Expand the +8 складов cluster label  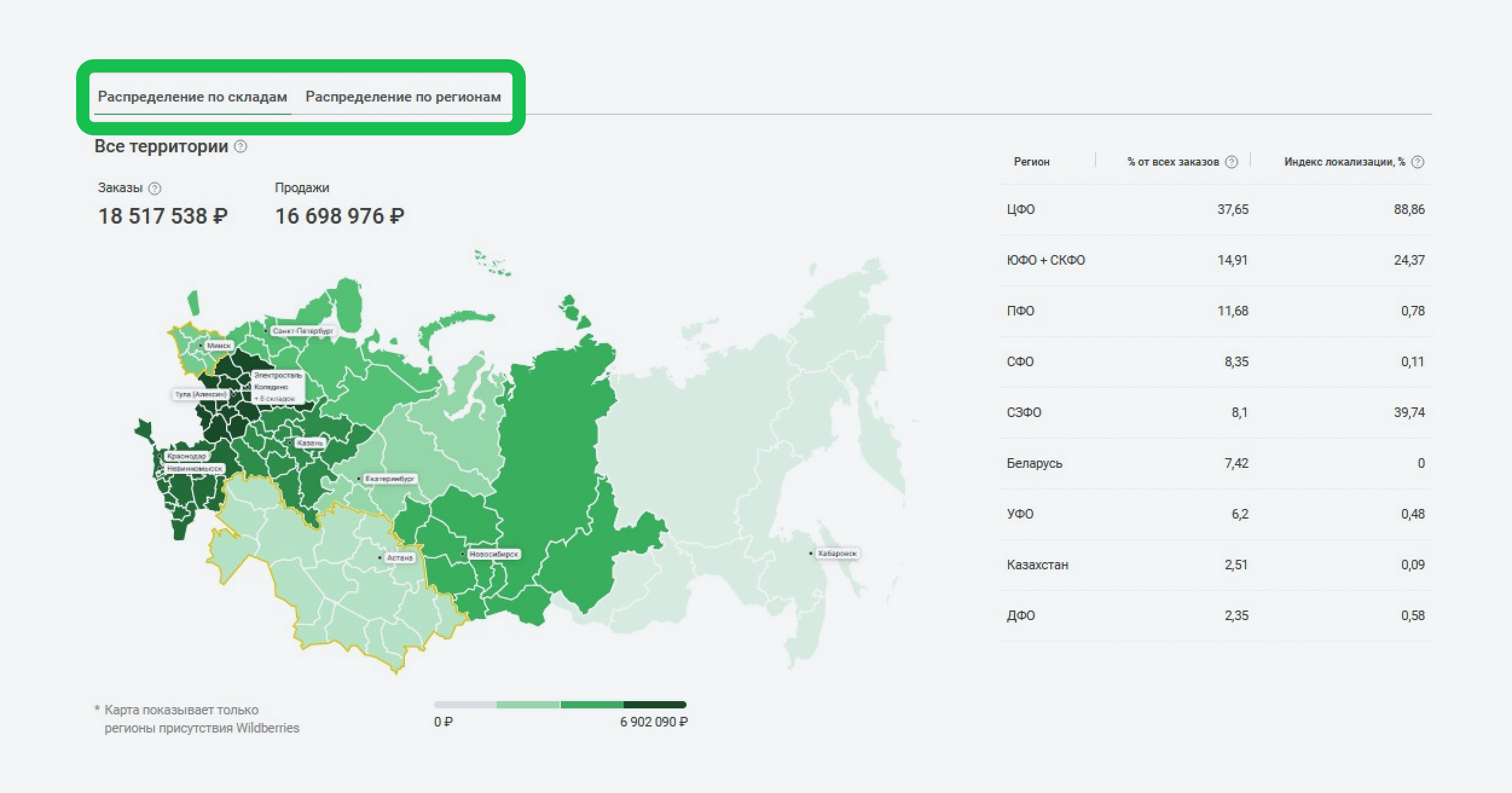(274, 399)
